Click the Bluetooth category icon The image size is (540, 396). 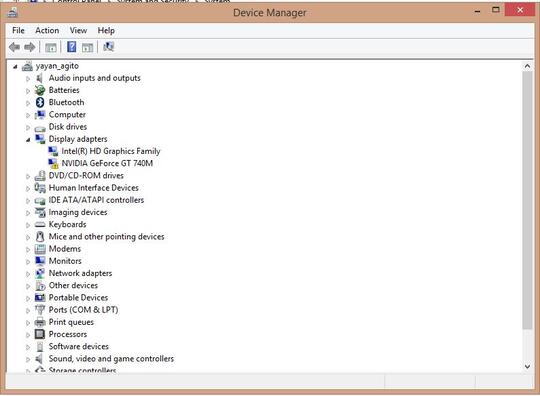pyautogui.click(x=40, y=102)
